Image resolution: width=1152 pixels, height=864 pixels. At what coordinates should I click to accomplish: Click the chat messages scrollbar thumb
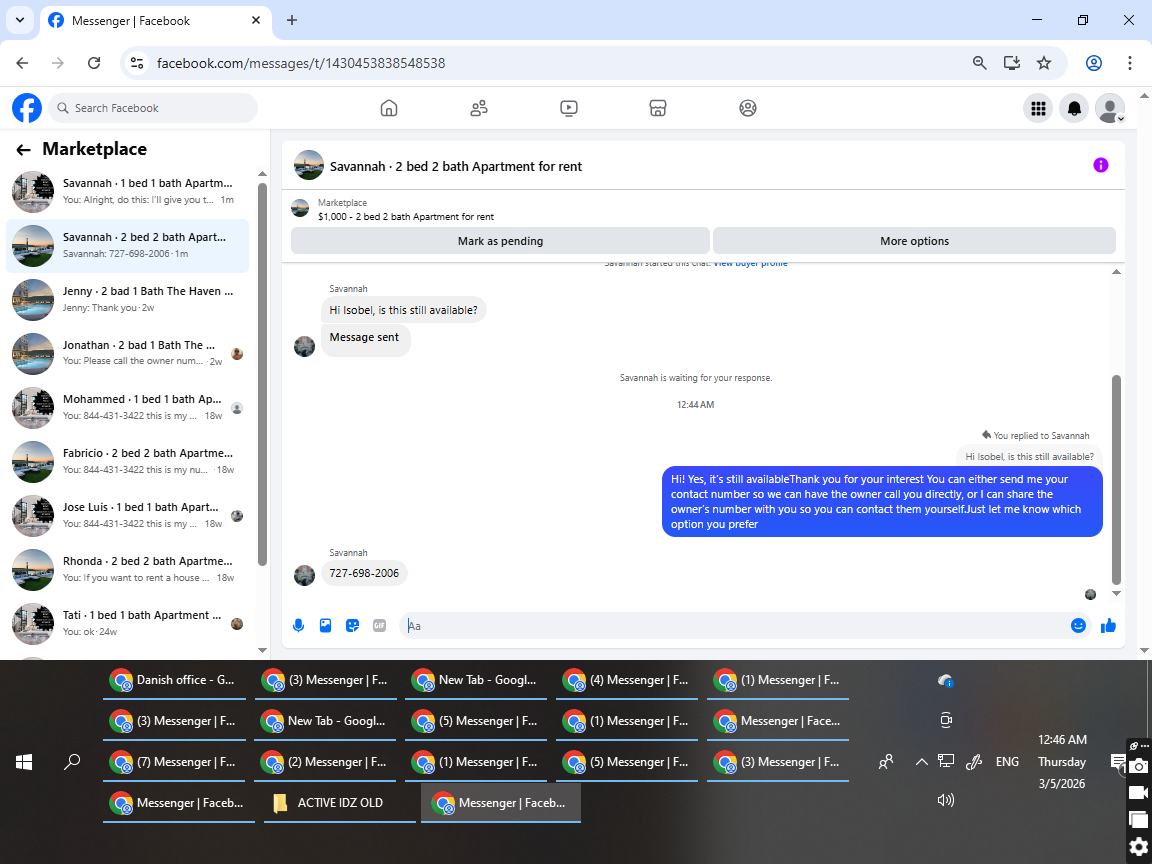click(x=1116, y=479)
